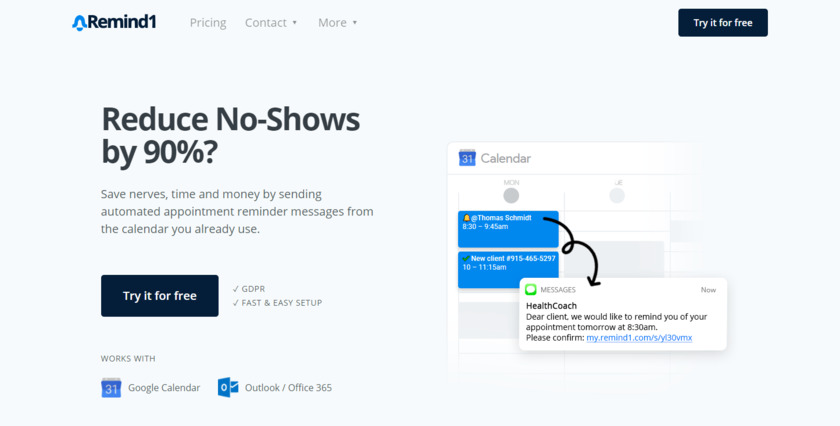The width and height of the screenshot is (840, 426).
Task: Click the green checkmark on the New client event
Action: click(466, 258)
